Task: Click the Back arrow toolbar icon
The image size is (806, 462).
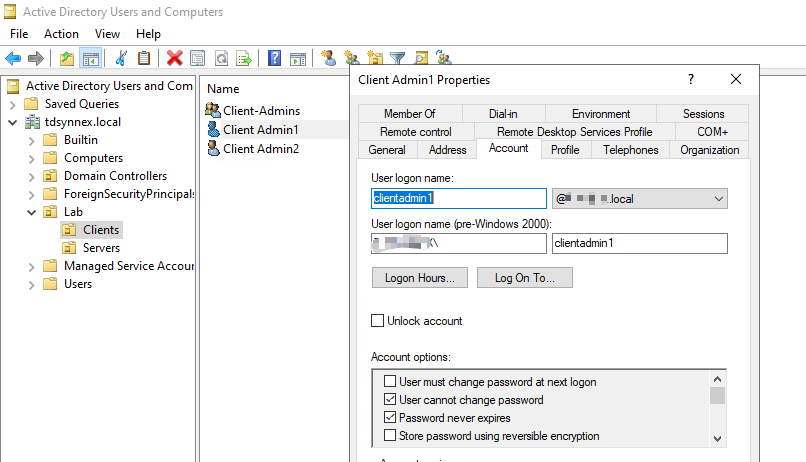Action: pos(13,58)
